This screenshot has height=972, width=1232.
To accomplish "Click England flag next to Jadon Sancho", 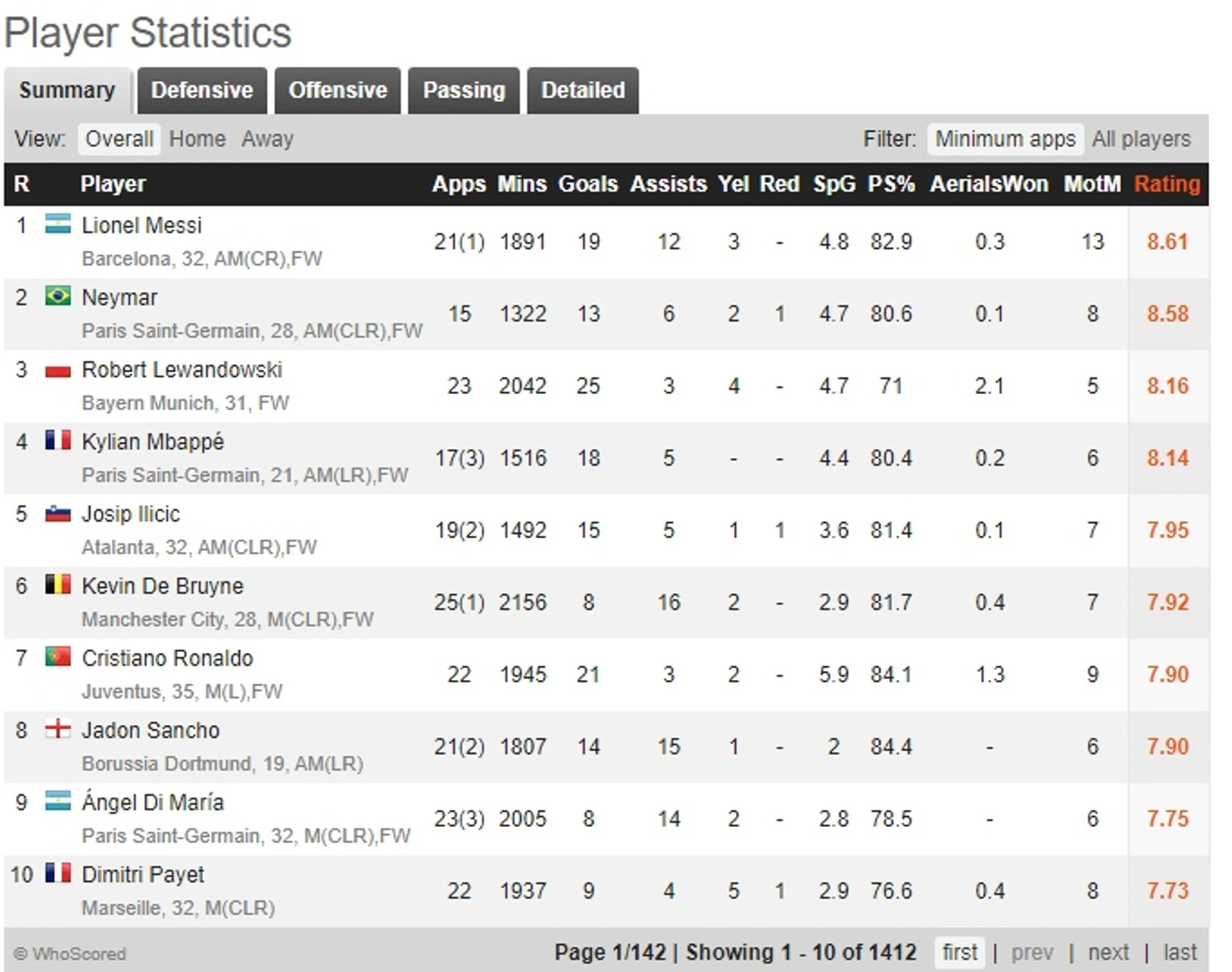I will click(57, 729).
